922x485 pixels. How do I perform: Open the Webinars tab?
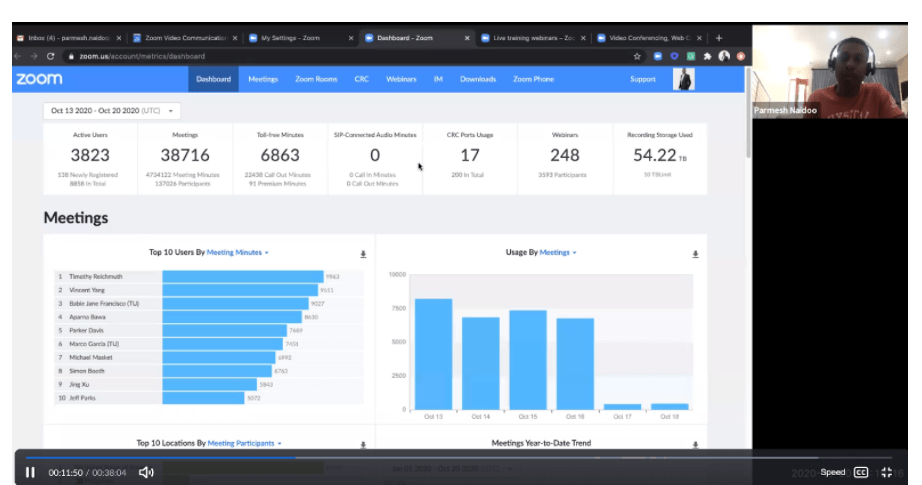401,79
